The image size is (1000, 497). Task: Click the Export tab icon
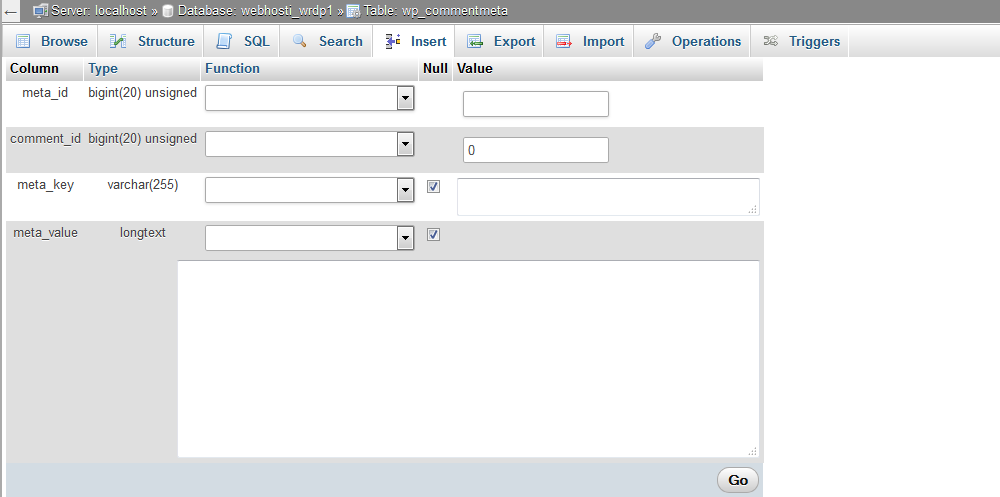pyautogui.click(x=475, y=42)
